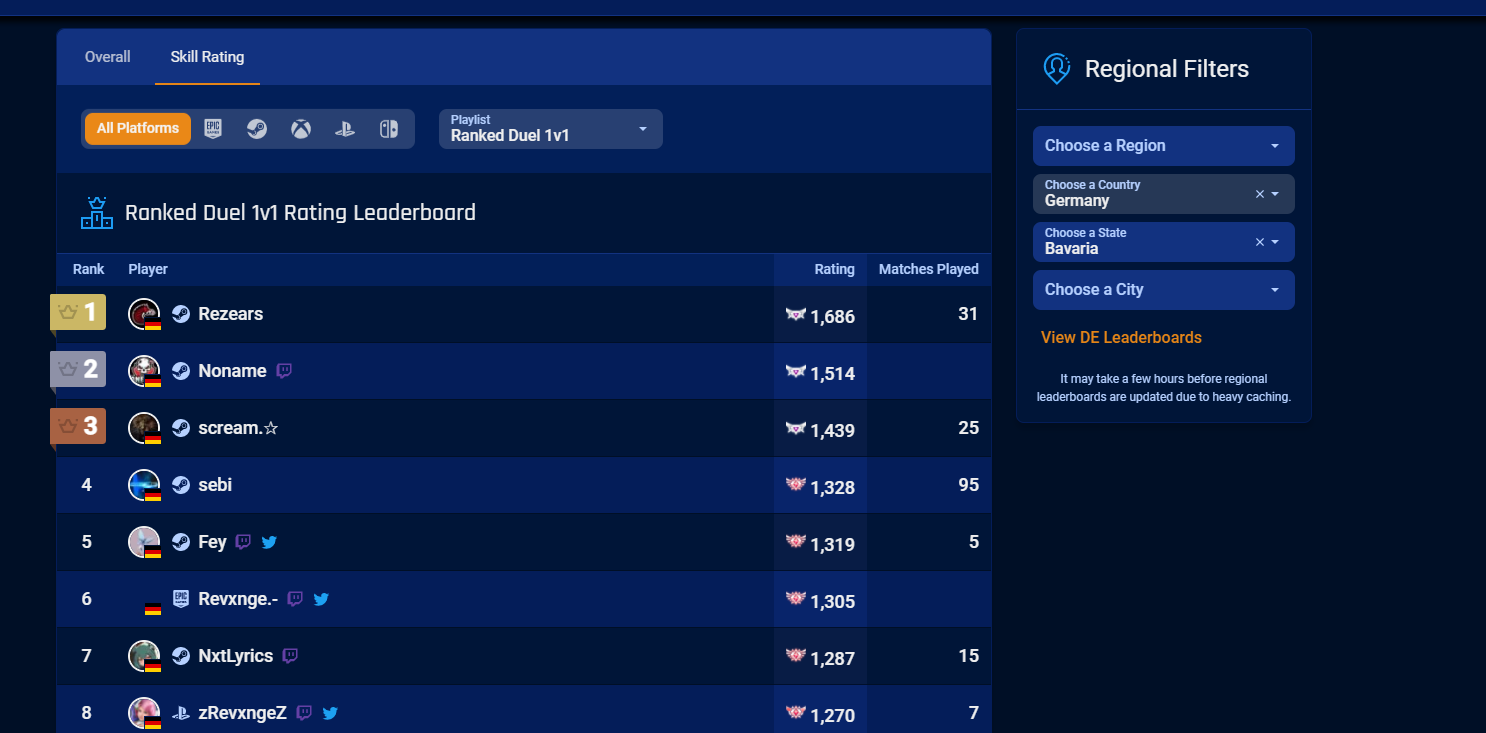The image size is (1486, 733).
Task: Open player profile for scream.☆
Action: (238, 428)
